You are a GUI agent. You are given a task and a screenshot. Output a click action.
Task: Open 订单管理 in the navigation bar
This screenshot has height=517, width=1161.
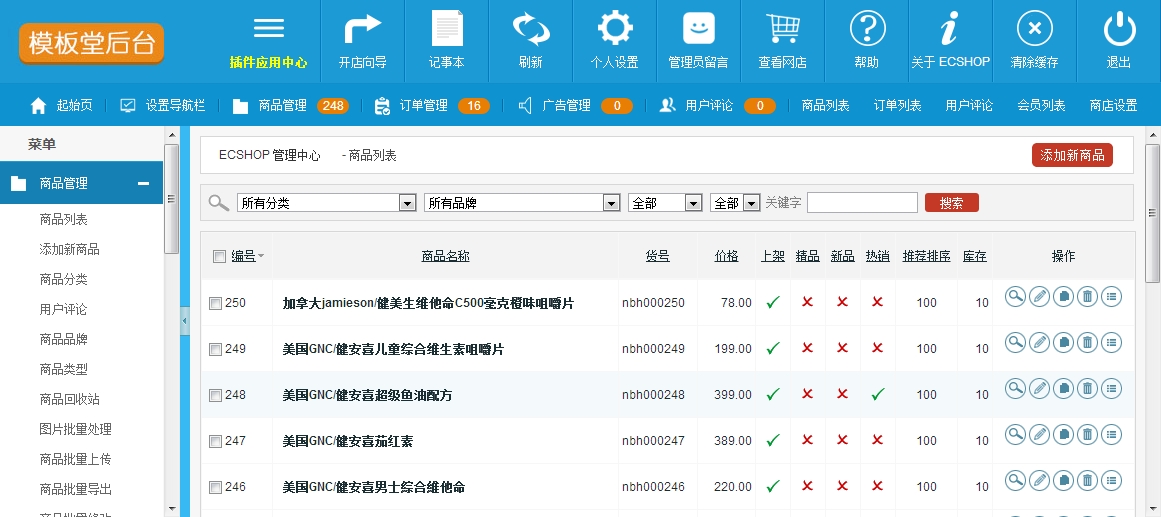coord(423,105)
